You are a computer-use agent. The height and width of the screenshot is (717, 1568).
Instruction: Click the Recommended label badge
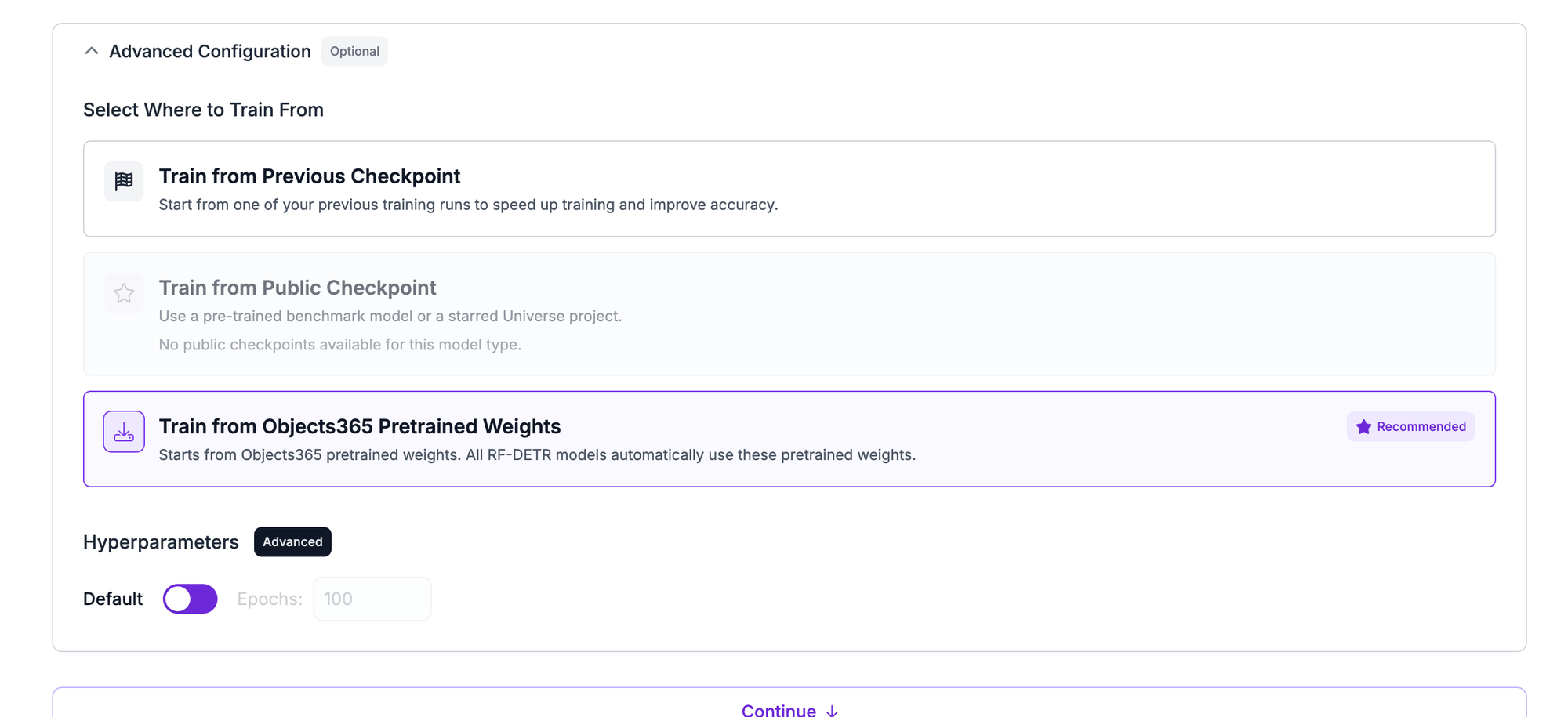1410,427
